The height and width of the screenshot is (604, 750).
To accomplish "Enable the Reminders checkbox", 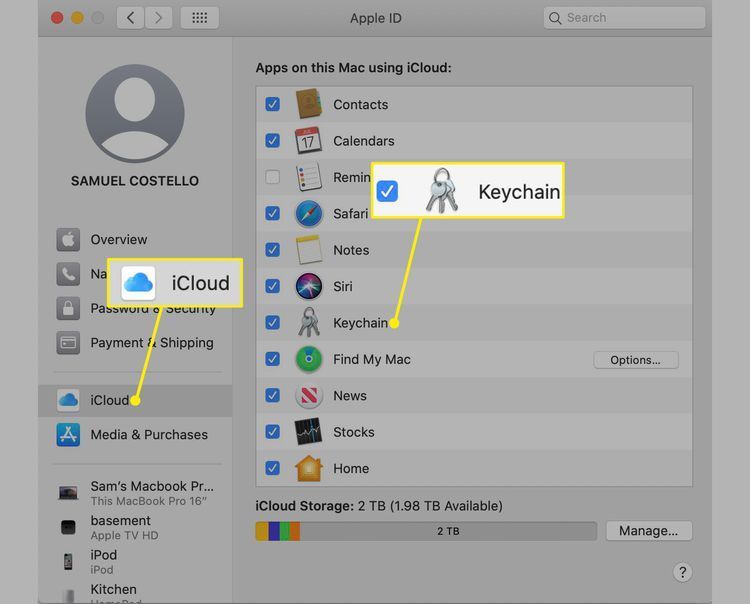I will pos(272,177).
